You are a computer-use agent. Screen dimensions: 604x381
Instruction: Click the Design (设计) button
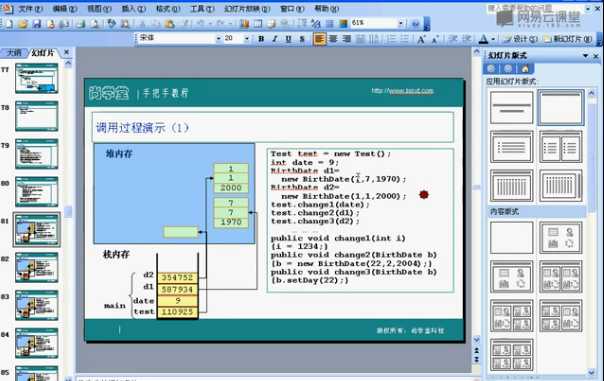click(x=520, y=39)
